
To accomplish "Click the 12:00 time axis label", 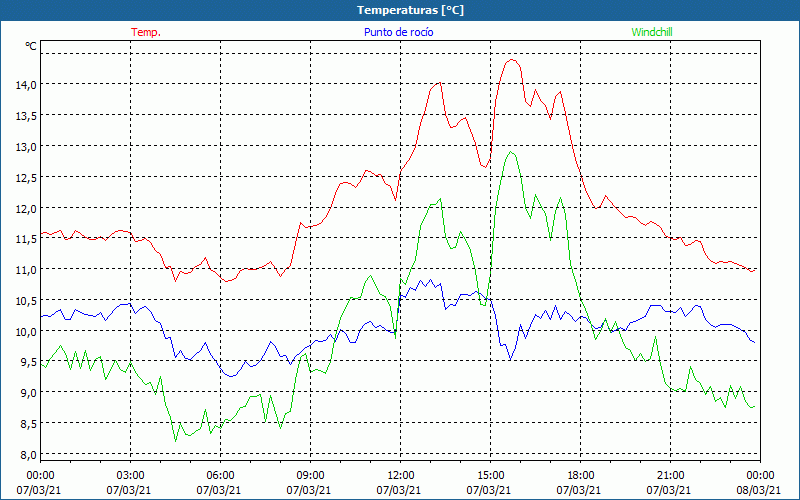I will point(401,476).
